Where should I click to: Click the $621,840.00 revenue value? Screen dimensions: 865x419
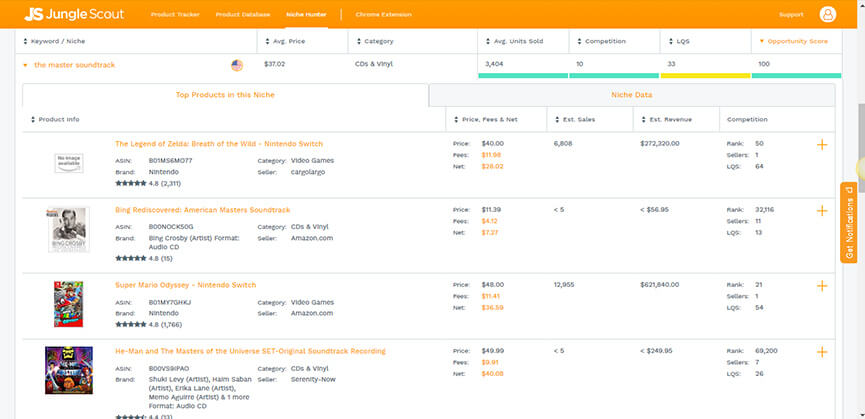point(660,285)
